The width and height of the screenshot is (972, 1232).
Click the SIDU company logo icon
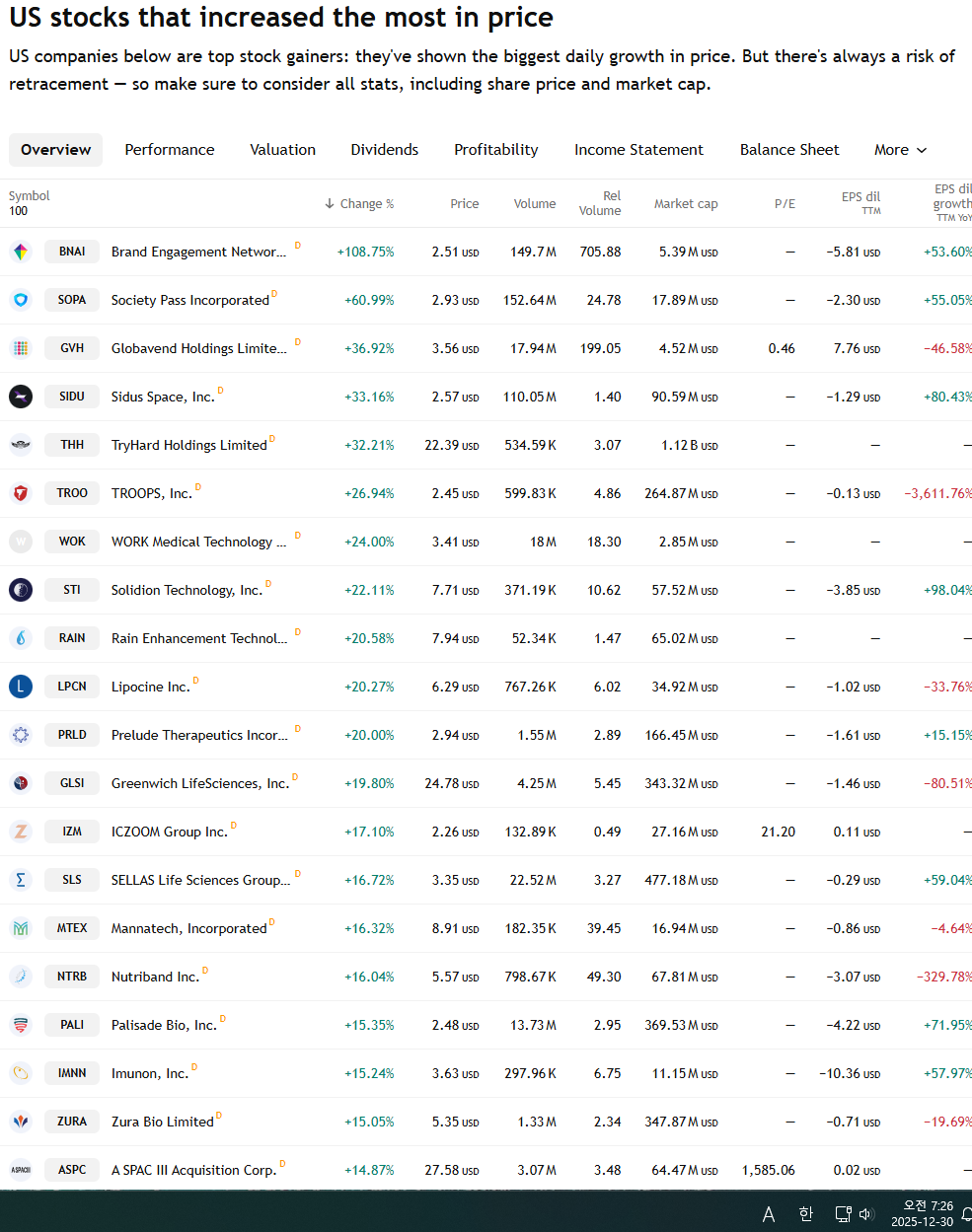click(21, 397)
